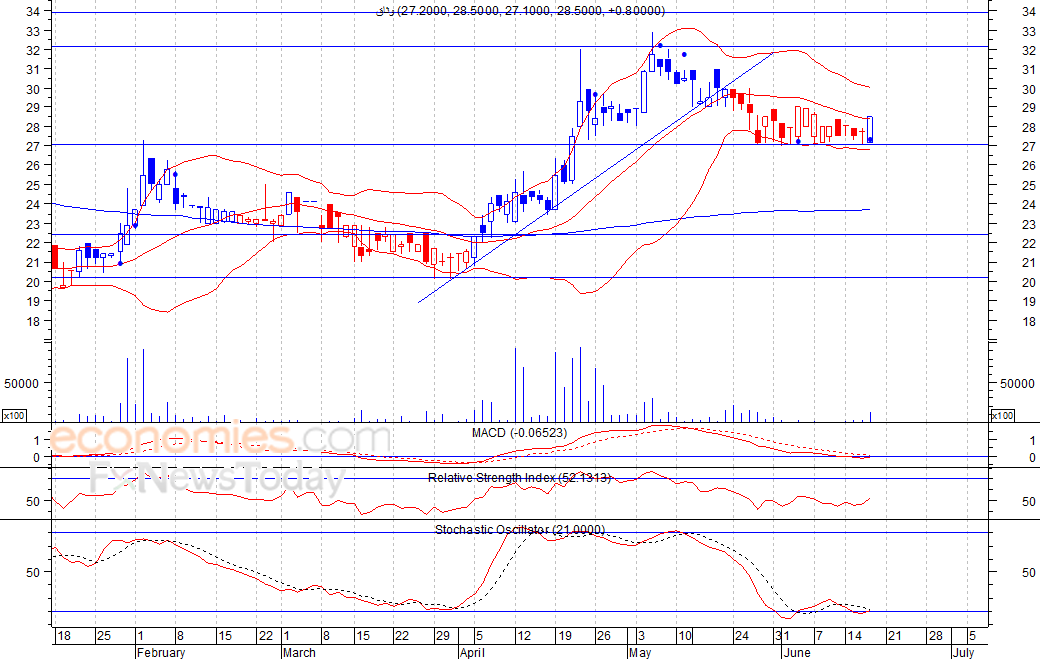Select the May month label on axis
Screen dimensions: 1040x659
tap(640, 652)
